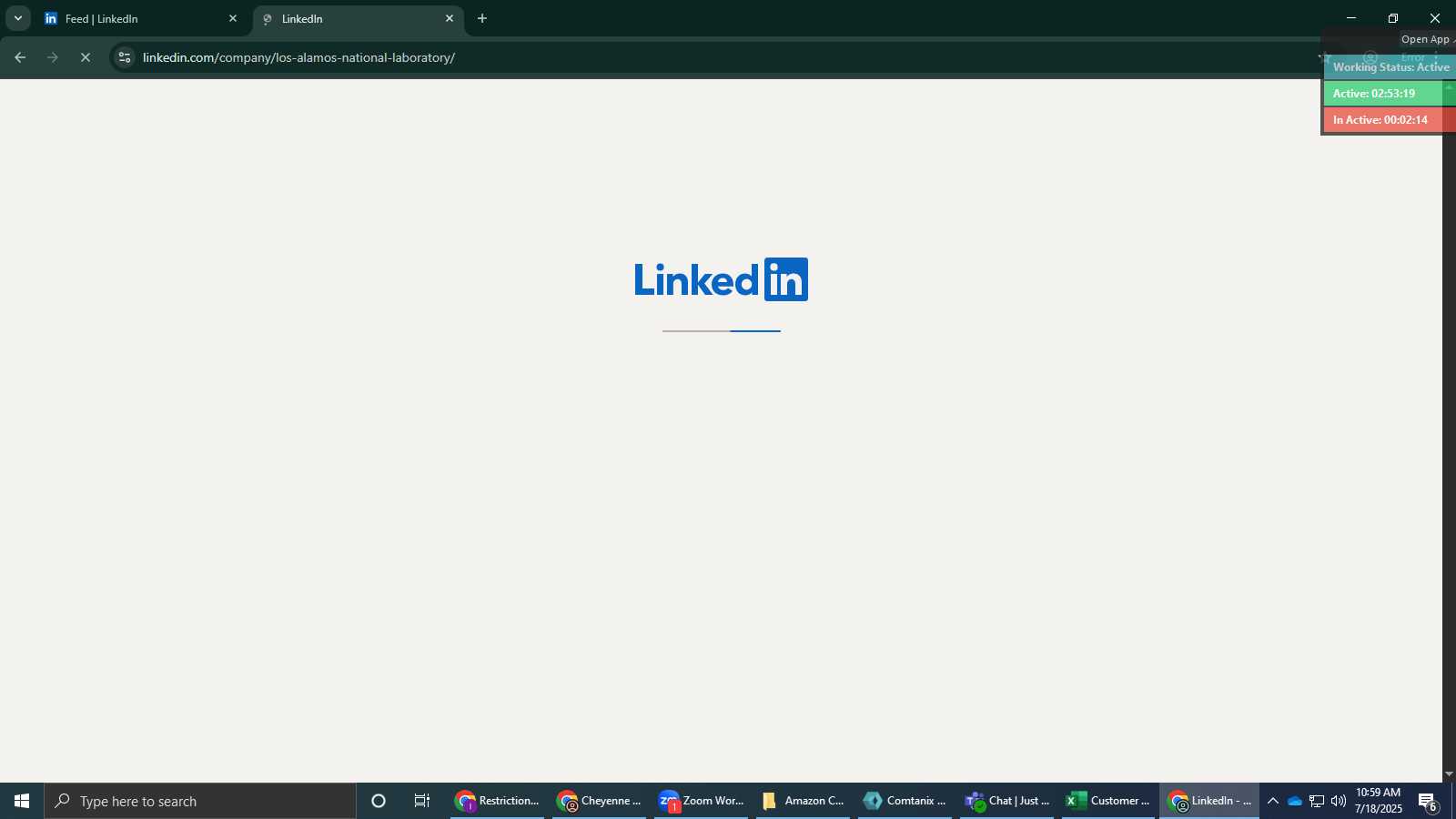Switch to the Comtanix taskbar app
Viewport: 1456px width, 819px height.
click(x=905, y=801)
